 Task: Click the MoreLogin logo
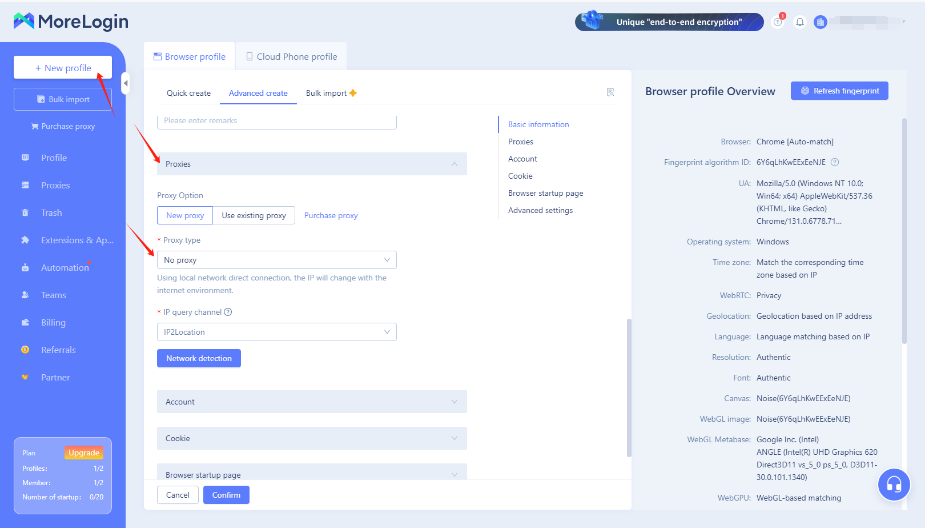tap(71, 21)
